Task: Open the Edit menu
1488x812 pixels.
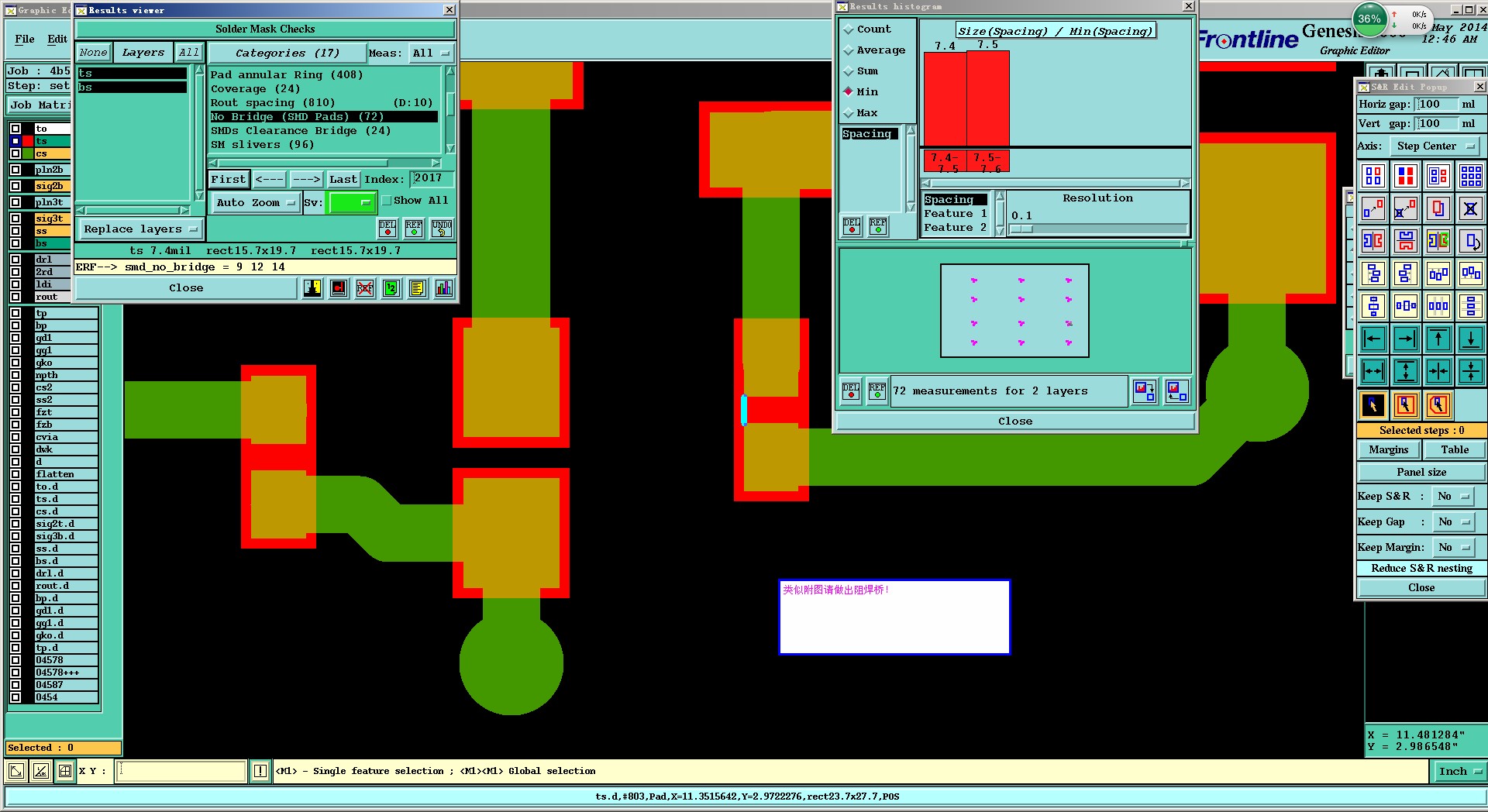Action: point(57,39)
